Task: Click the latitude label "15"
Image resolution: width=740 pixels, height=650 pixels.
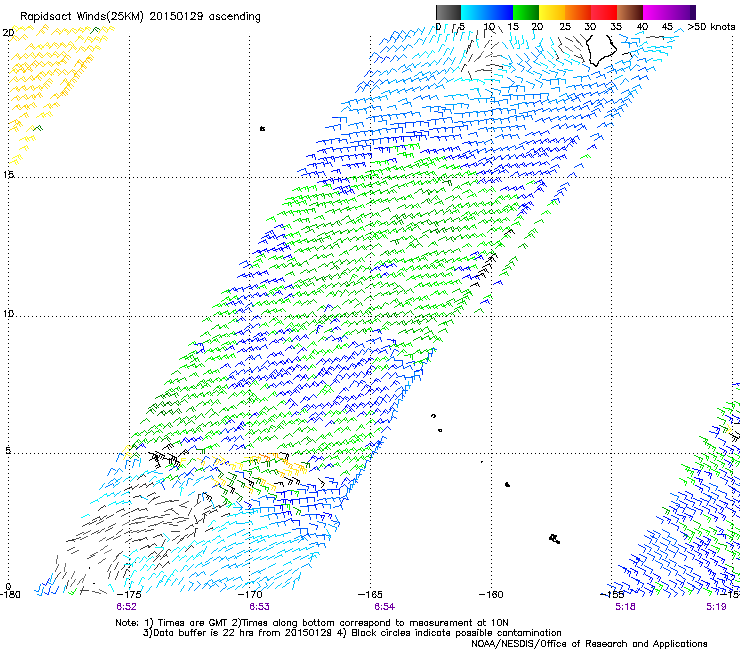Action: (8, 175)
